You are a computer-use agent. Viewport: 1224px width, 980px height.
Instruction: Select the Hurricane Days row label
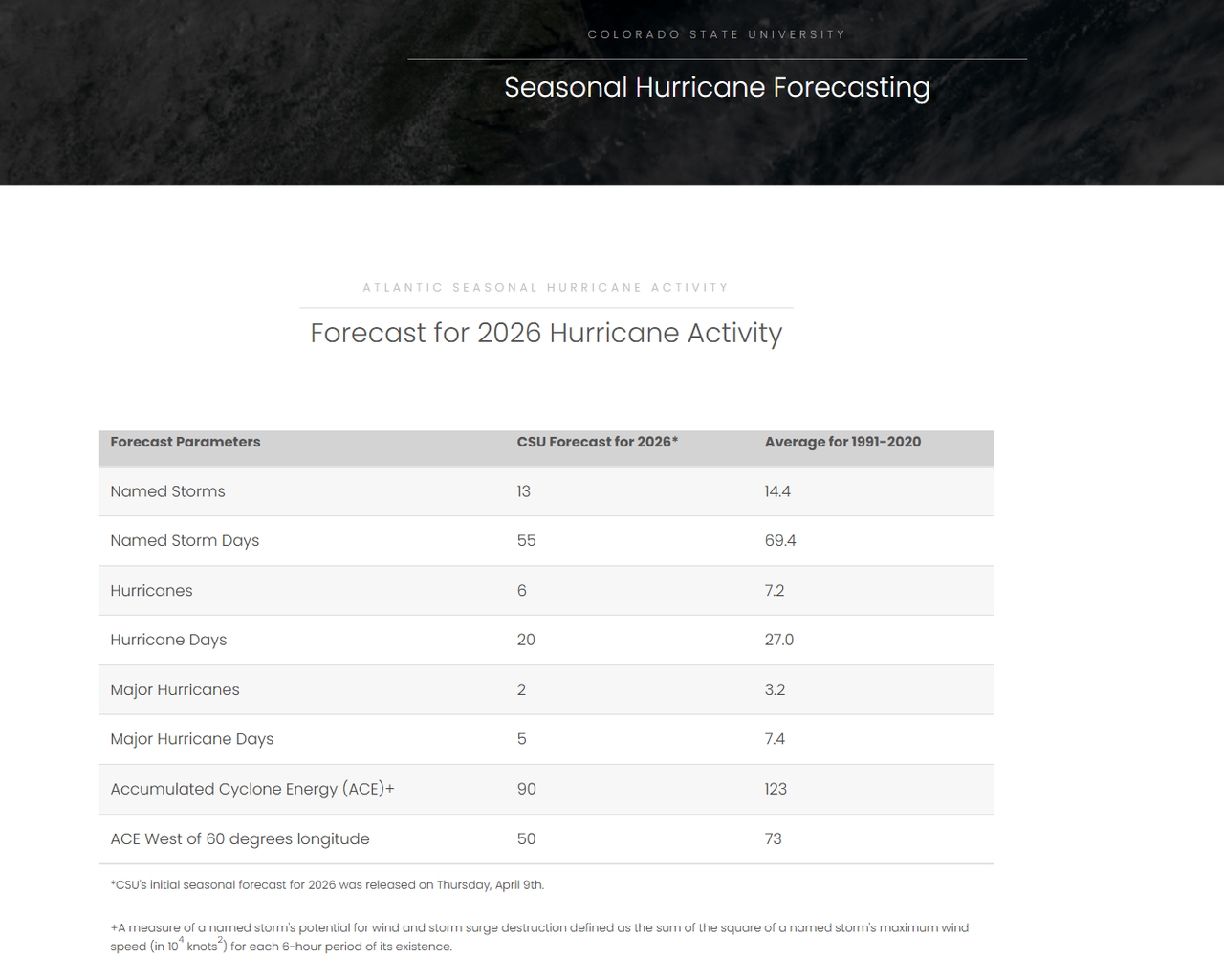coord(168,640)
